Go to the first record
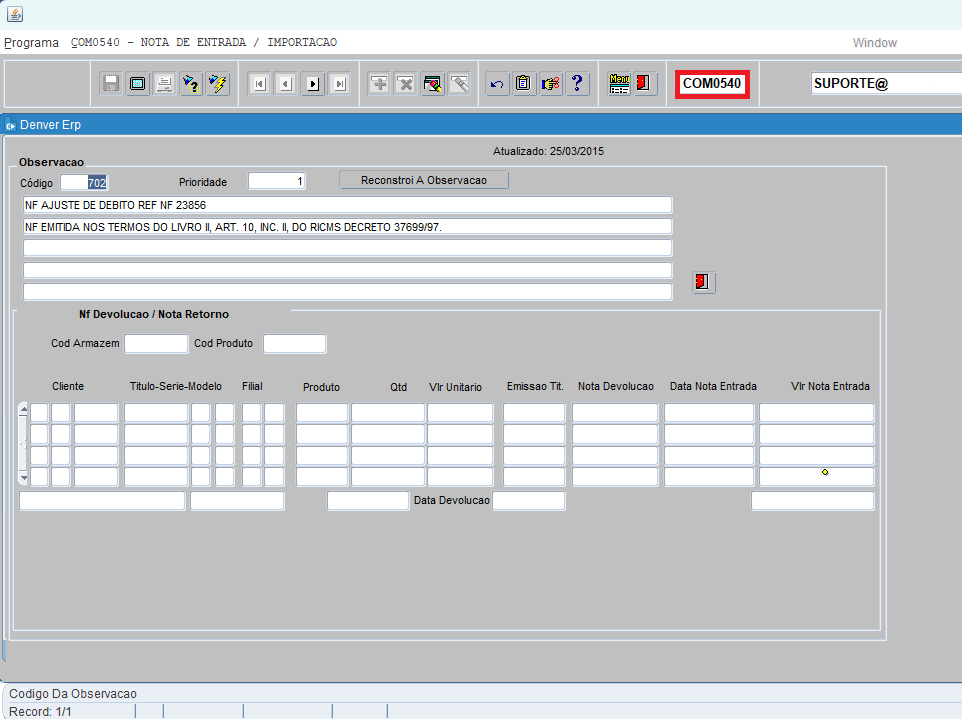Screen dimensions: 962x719 coord(260,84)
